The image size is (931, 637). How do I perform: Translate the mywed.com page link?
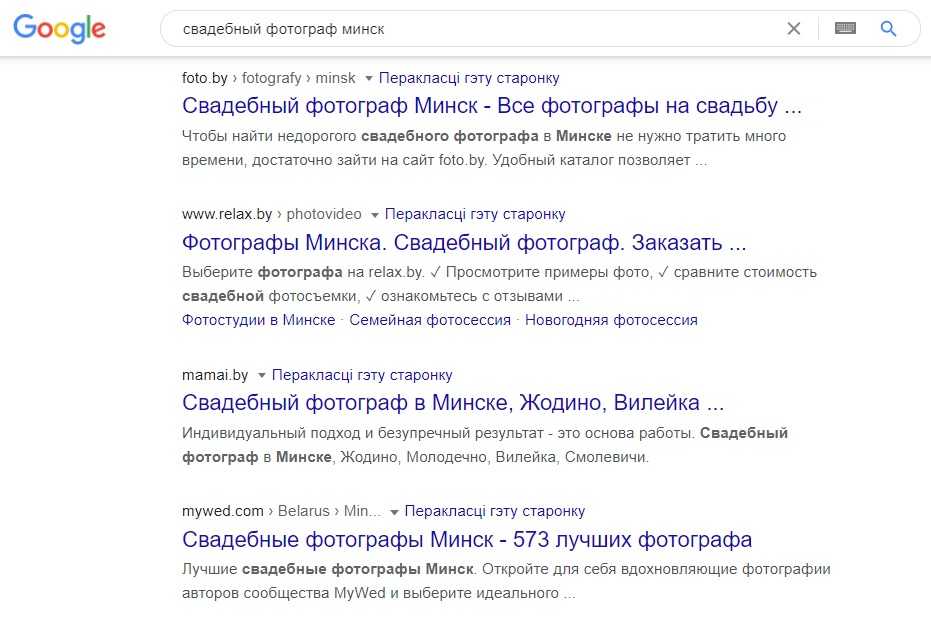point(495,511)
